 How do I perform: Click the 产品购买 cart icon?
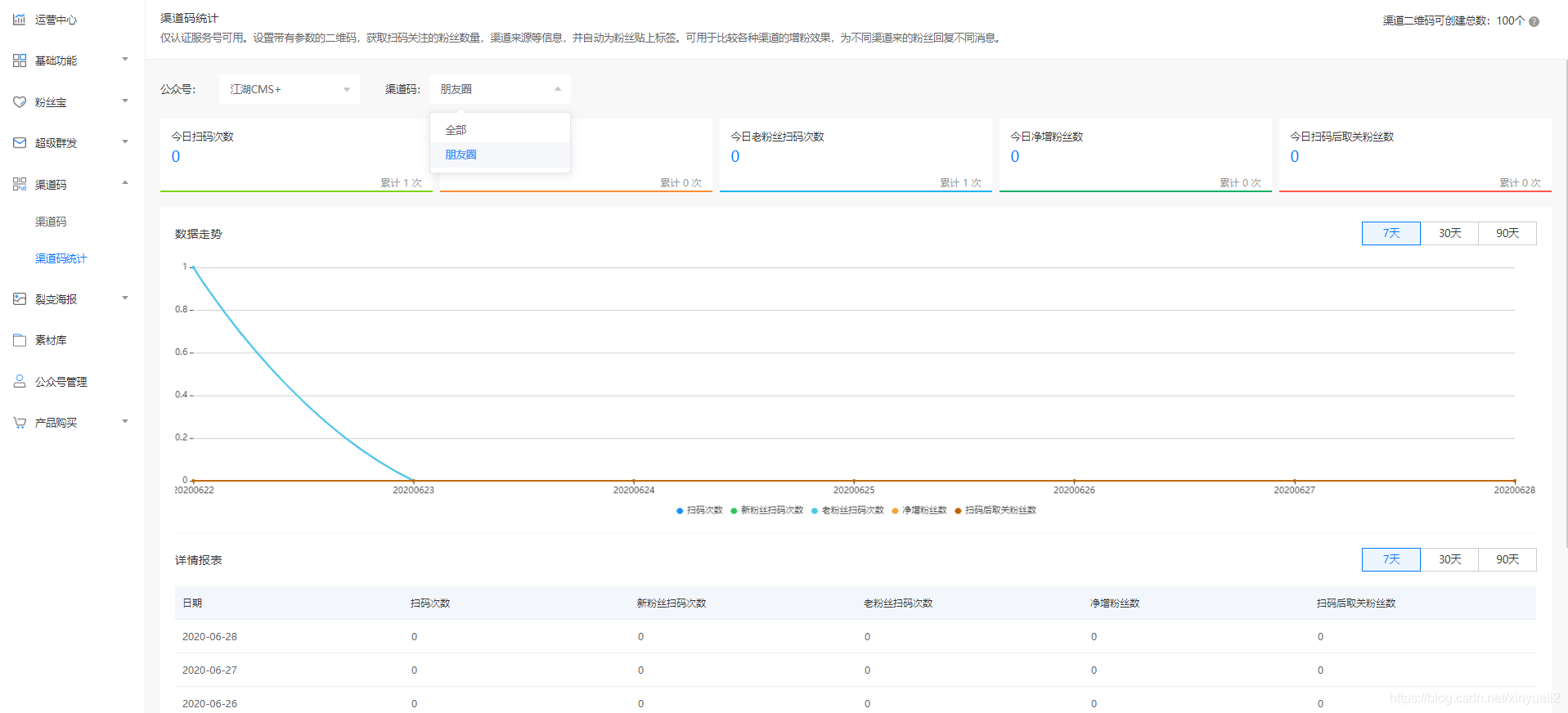(20, 422)
